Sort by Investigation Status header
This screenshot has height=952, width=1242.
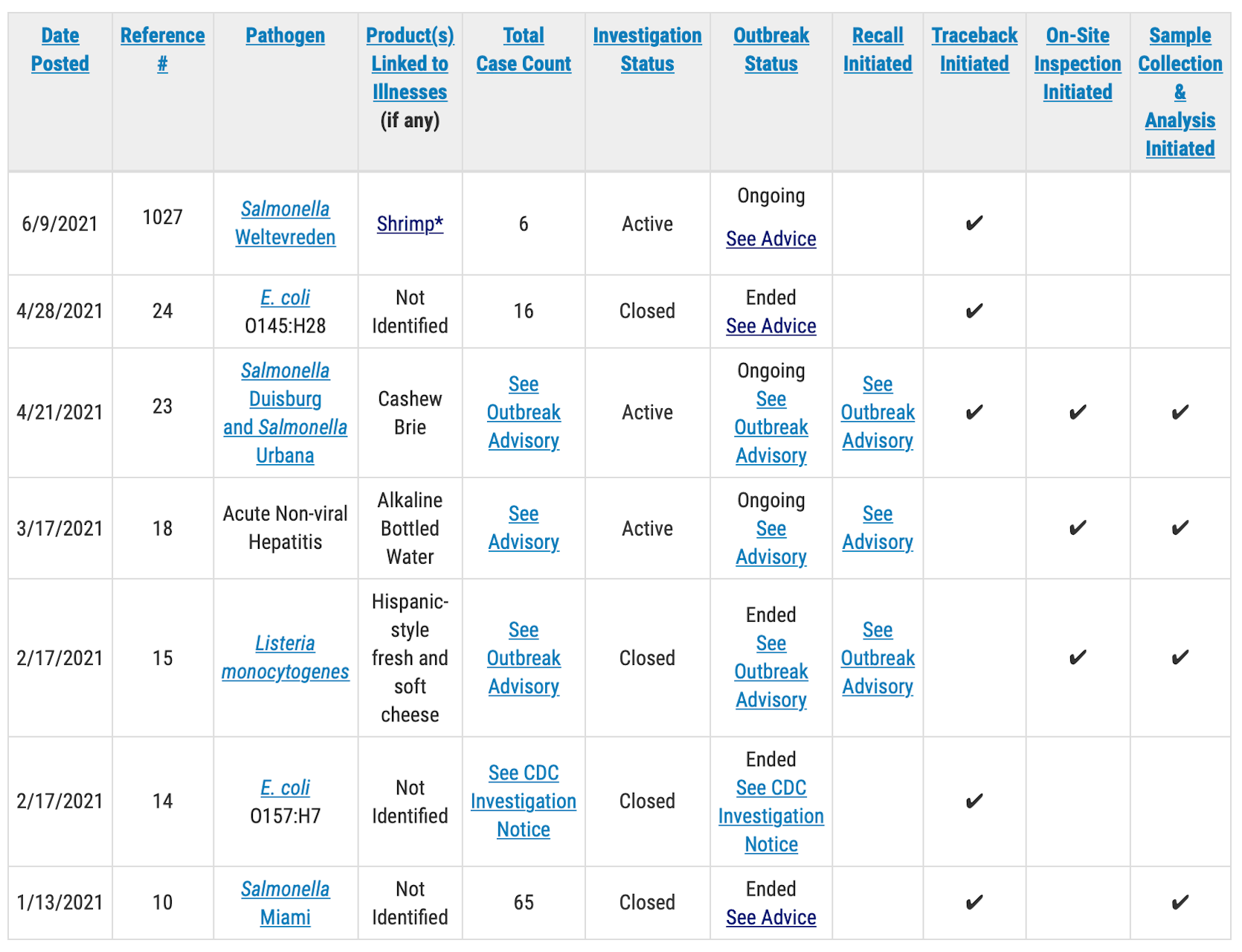click(647, 50)
